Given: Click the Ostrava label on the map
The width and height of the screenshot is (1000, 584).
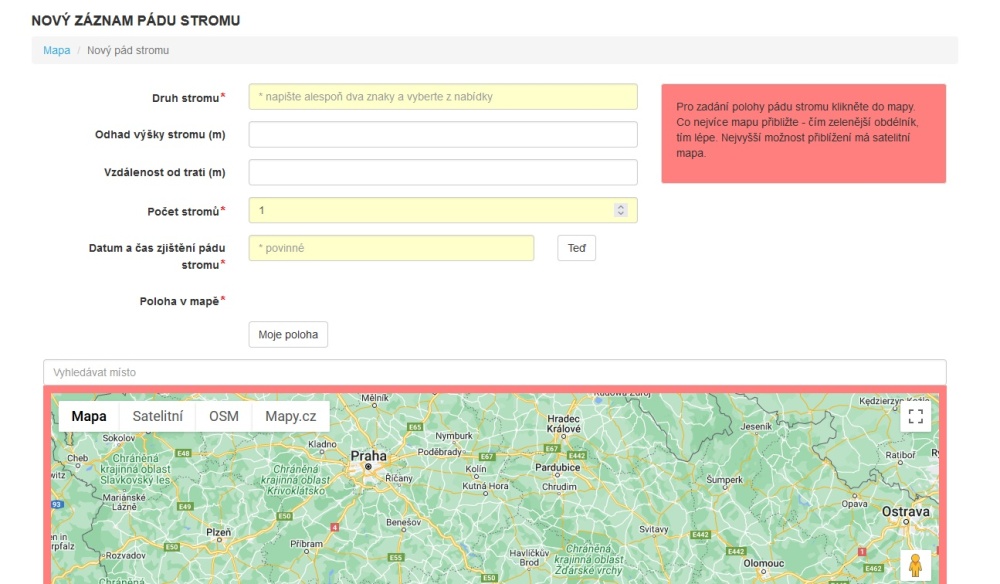Looking at the screenshot, I should (x=905, y=511).
